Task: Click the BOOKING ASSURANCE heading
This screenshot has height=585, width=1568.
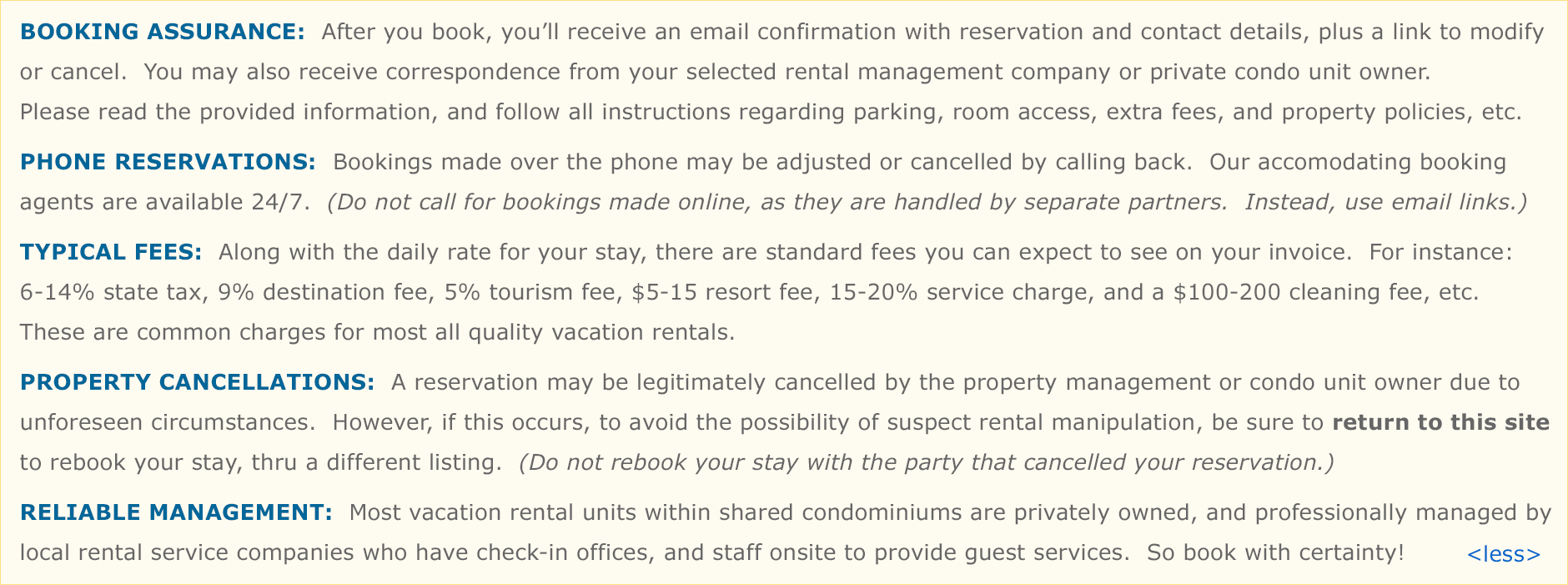Action: 163,32
